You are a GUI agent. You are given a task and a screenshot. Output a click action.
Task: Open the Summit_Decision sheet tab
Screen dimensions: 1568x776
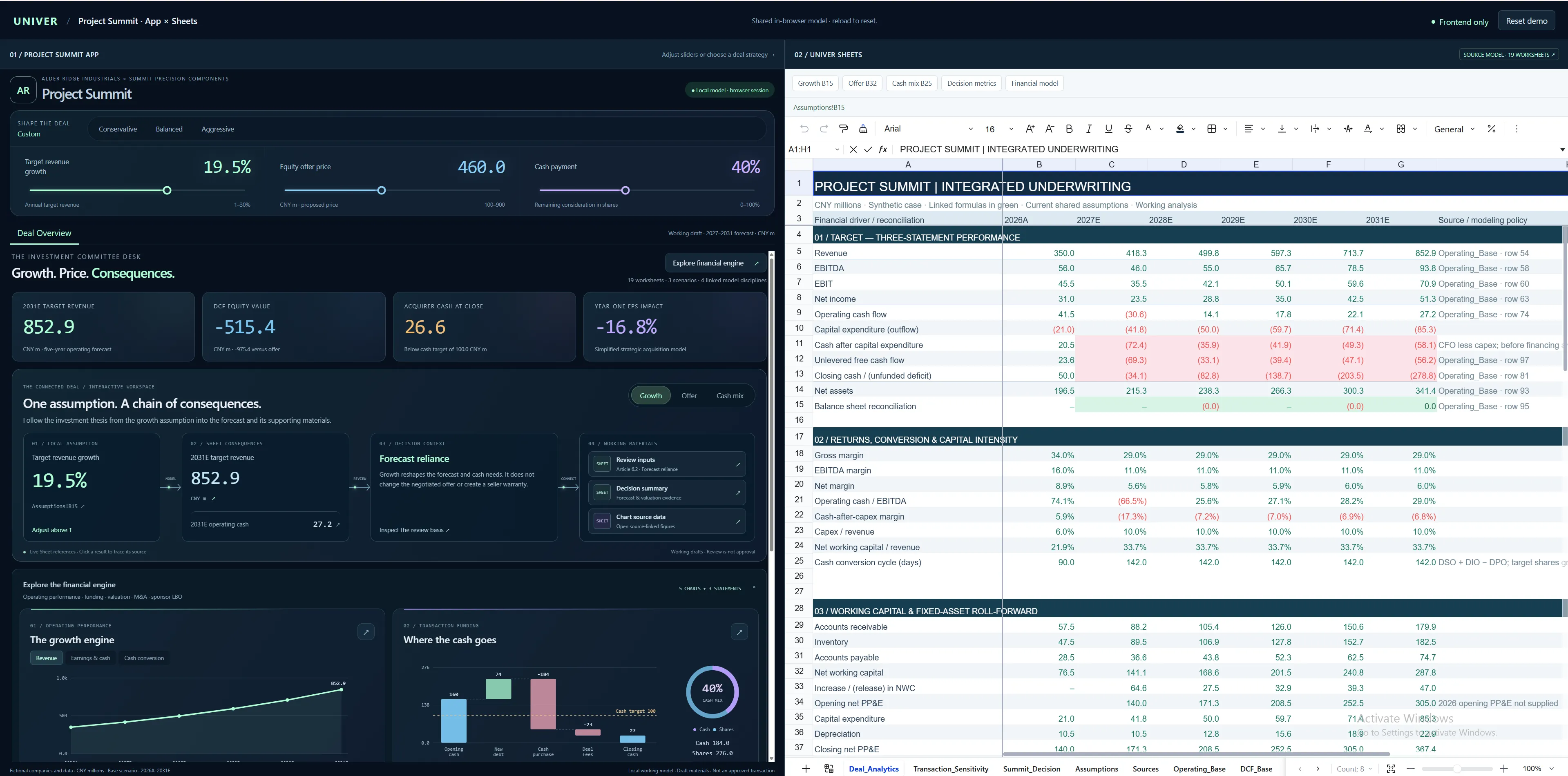click(1032, 769)
